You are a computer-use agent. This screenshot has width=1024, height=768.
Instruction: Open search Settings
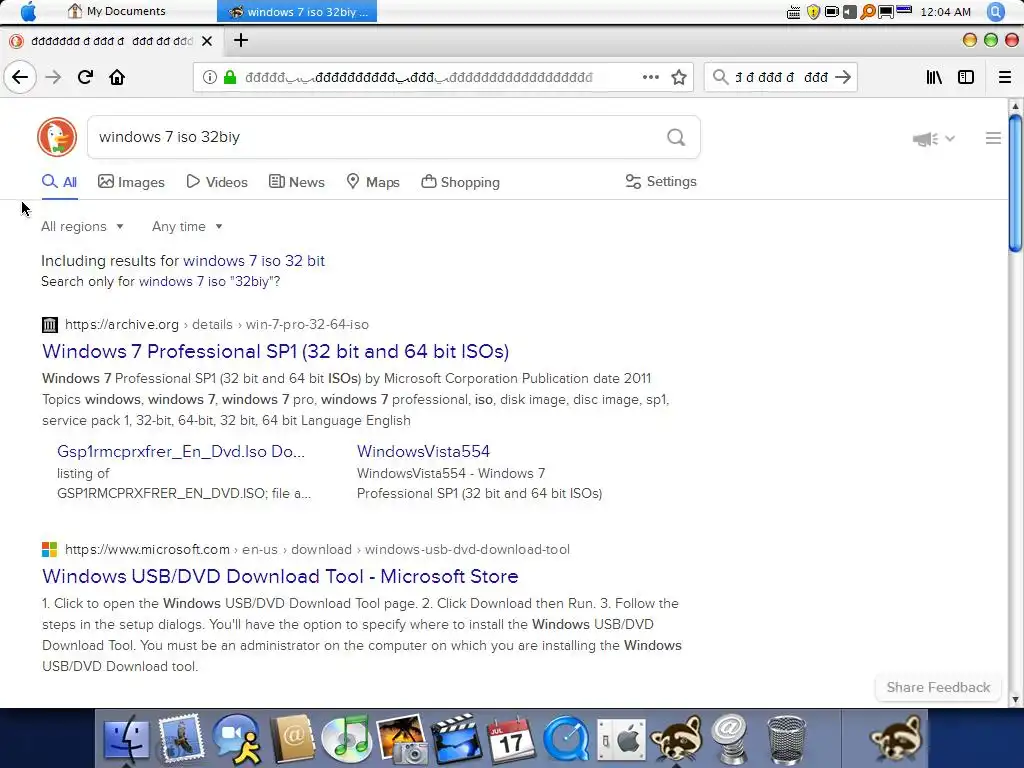click(661, 182)
